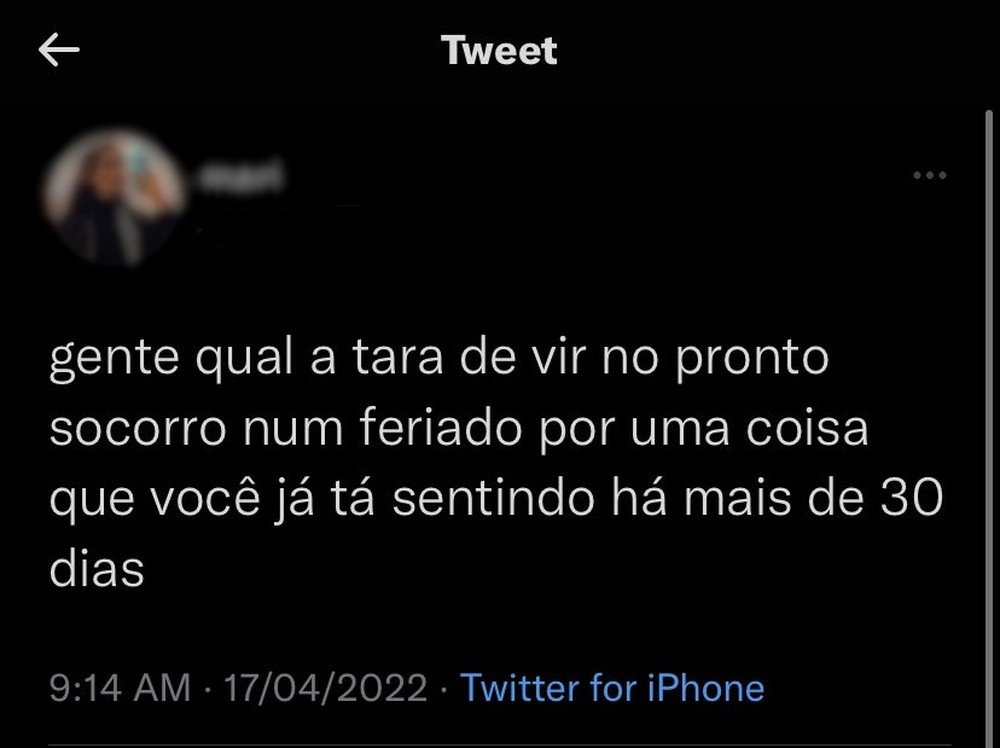The width and height of the screenshot is (1000, 748).
Task: Click the word "tara" in the first line
Action: point(397,358)
